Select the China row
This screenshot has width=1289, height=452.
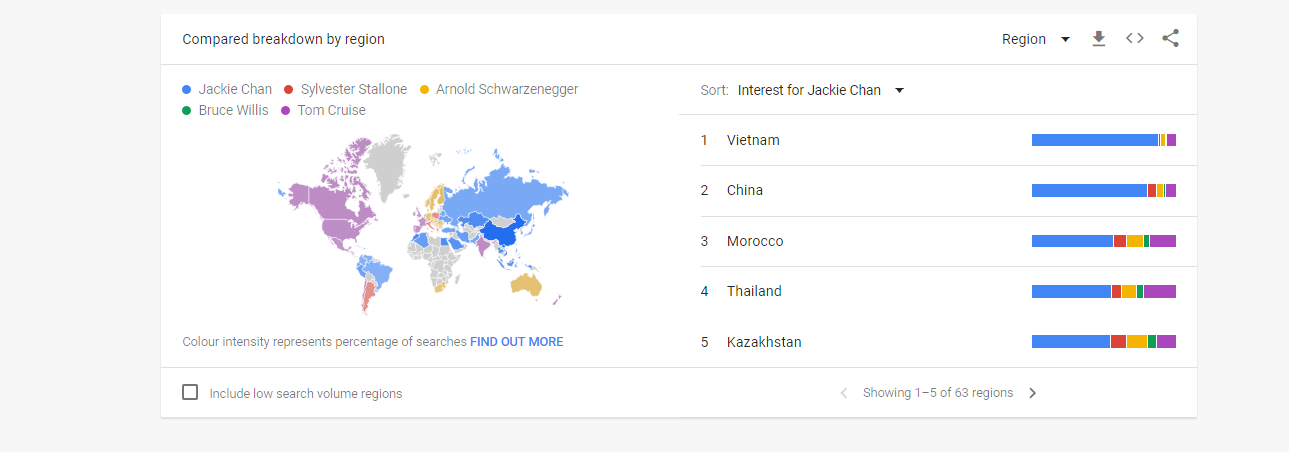click(x=937, y=191)
